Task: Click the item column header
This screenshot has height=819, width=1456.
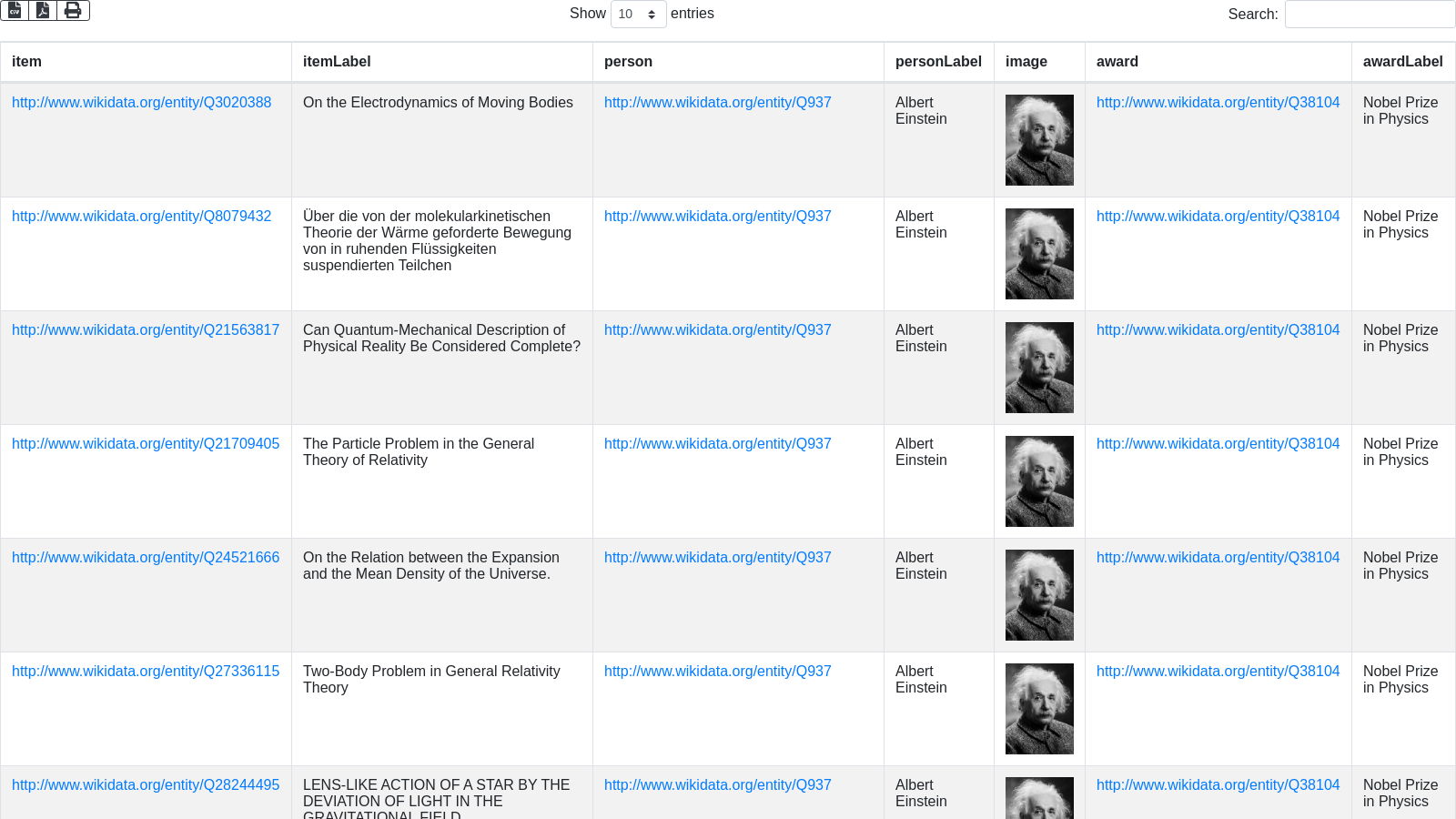Action: click(26, 62)
